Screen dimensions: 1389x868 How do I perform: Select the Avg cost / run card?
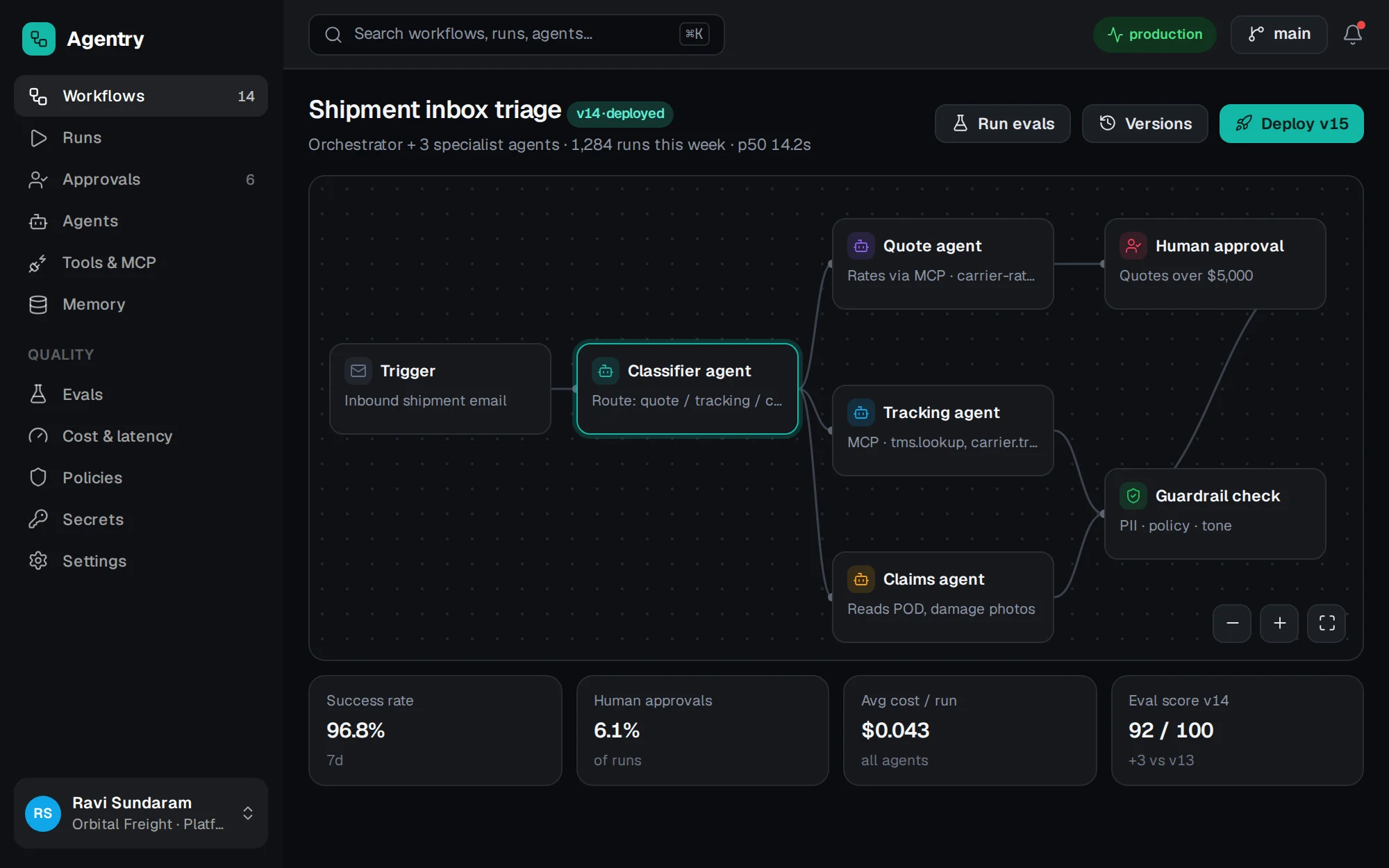click(x=970, y=731)
